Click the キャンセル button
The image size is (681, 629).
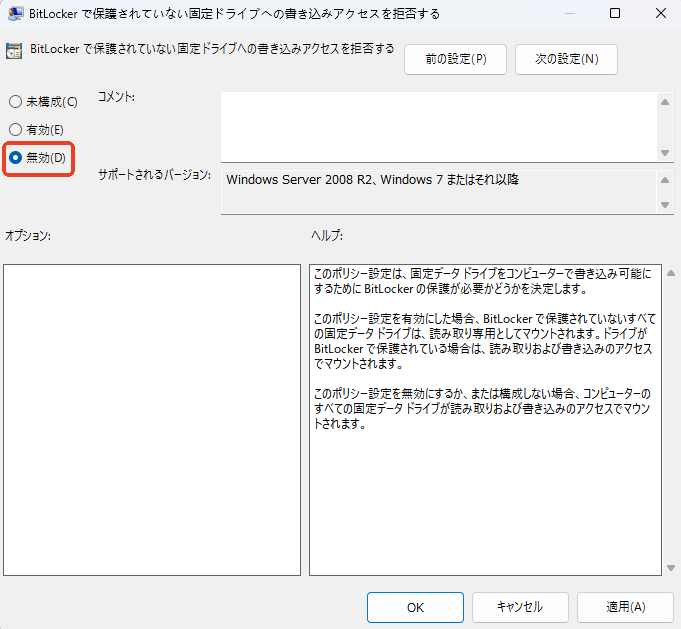click(520, 607)
